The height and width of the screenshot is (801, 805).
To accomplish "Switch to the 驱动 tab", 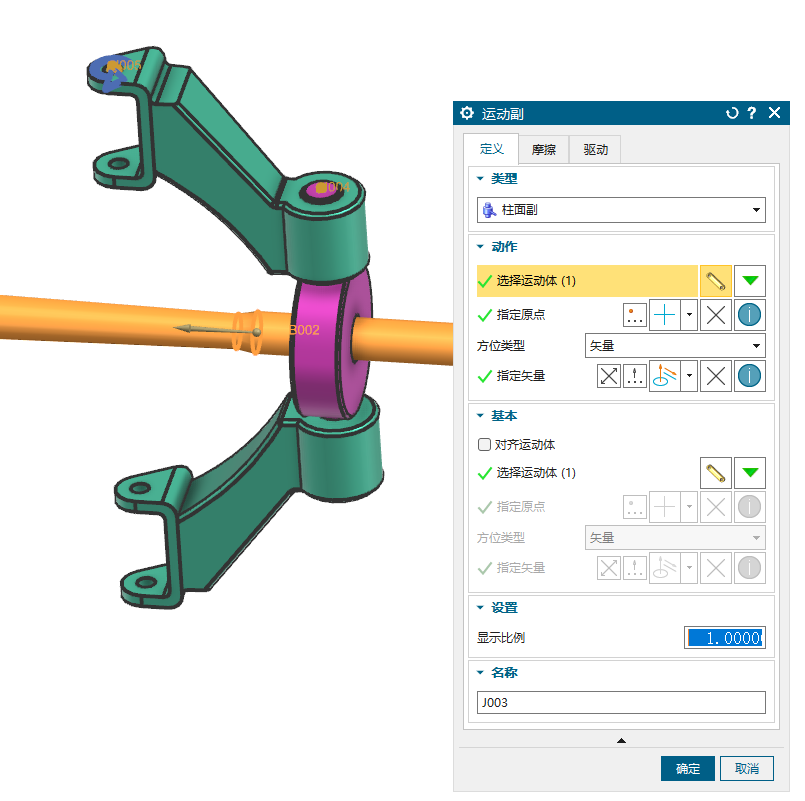I will coord(595,150).
